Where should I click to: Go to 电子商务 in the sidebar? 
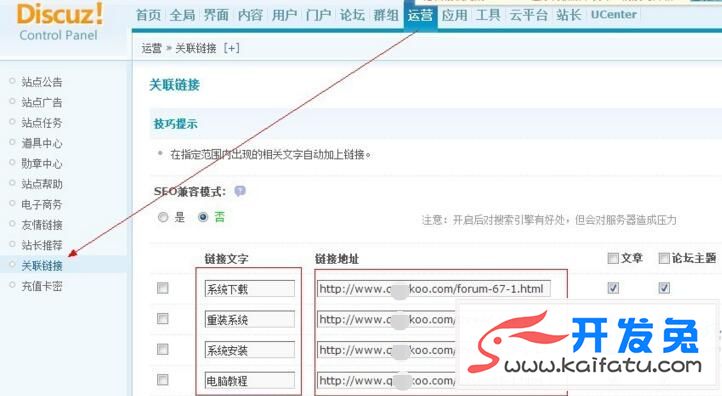click(x=42, y=204)
